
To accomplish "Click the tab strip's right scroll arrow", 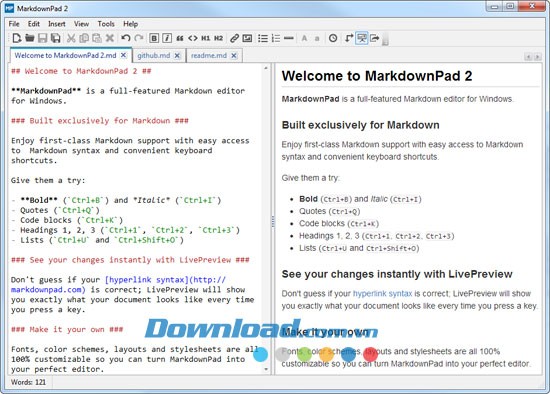I will [537, 56].
